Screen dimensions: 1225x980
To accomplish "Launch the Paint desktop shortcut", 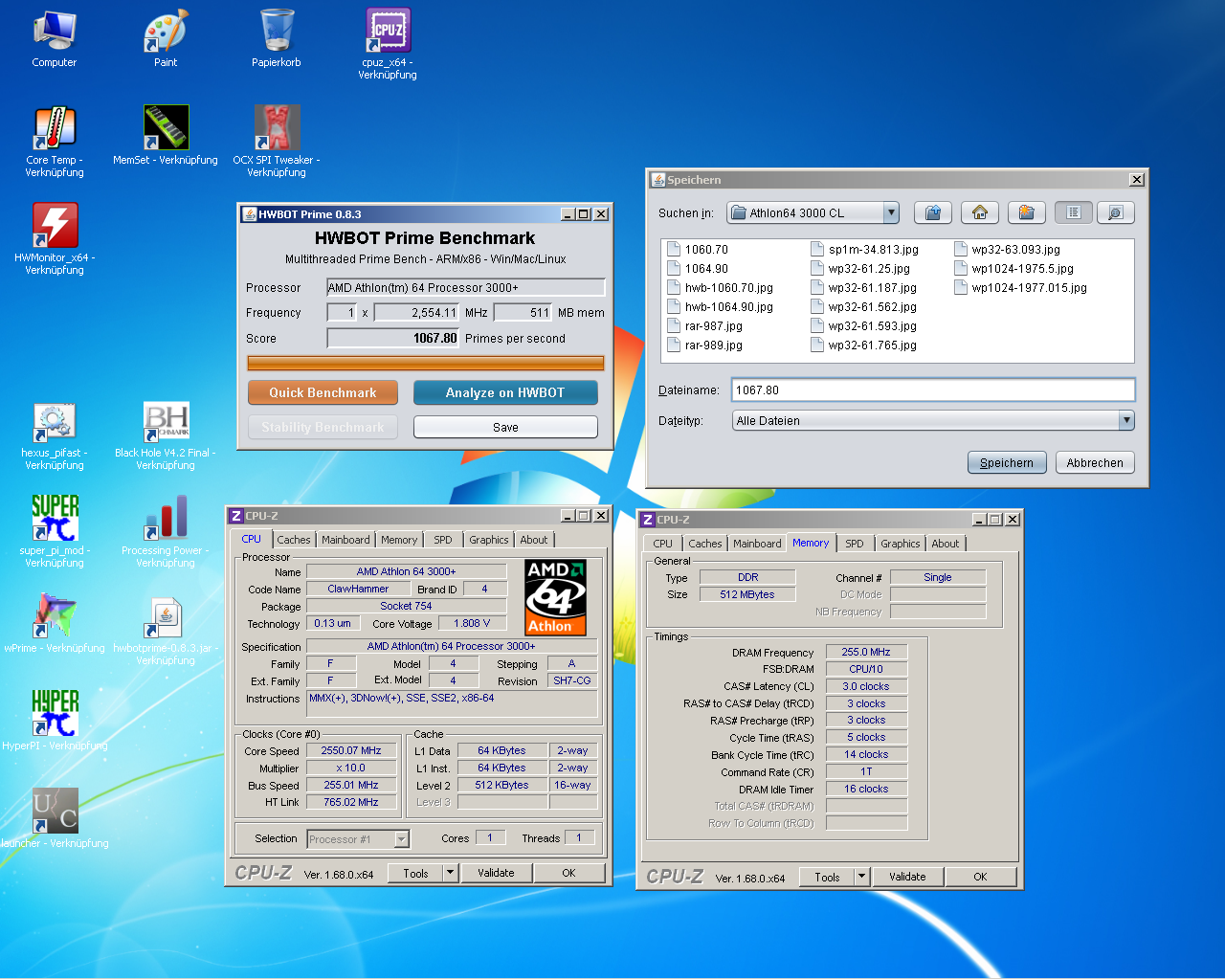I will click(x=166, y=38).
